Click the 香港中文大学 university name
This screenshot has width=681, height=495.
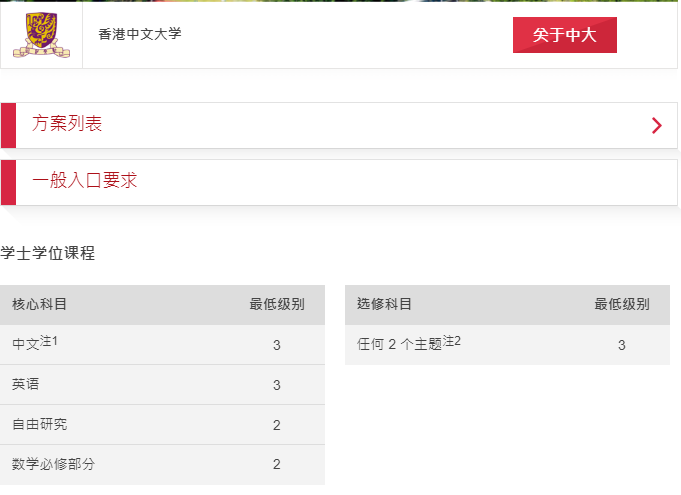[x=140, y=34]
